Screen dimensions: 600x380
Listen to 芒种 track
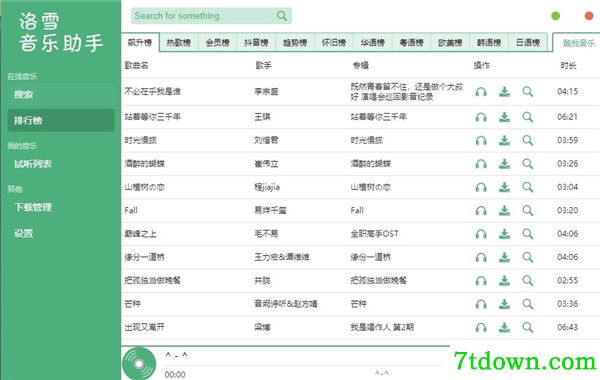click(481, 304)
